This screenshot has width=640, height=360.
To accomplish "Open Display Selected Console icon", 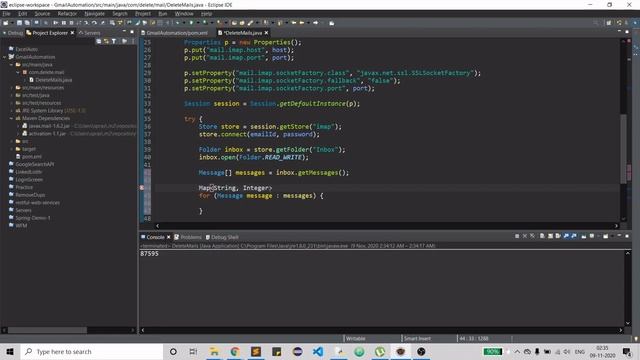I will click(592, 236).
